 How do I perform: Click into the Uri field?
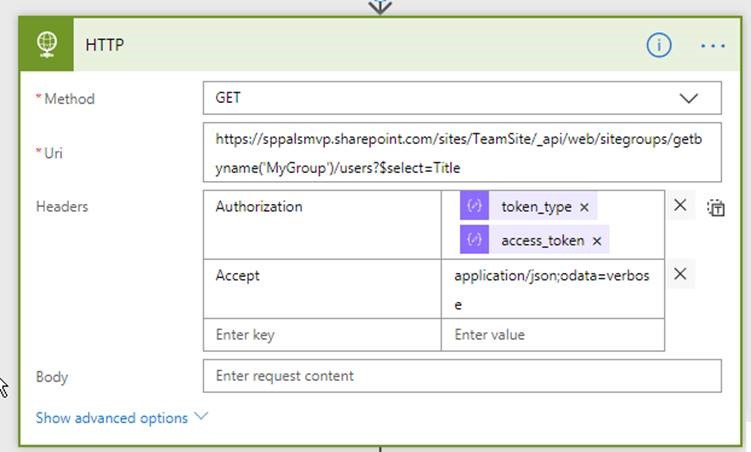click(462, 152)
